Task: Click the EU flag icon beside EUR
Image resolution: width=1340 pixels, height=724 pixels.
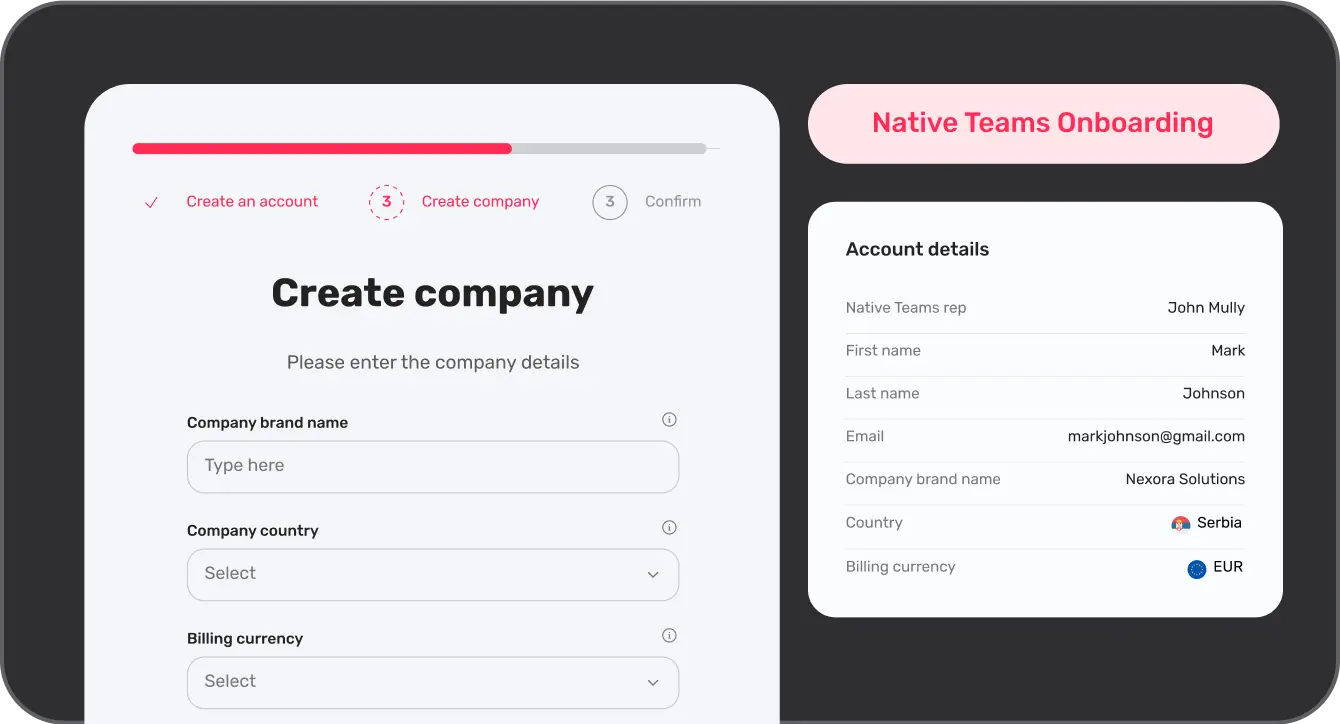Action: (1196, 569)
